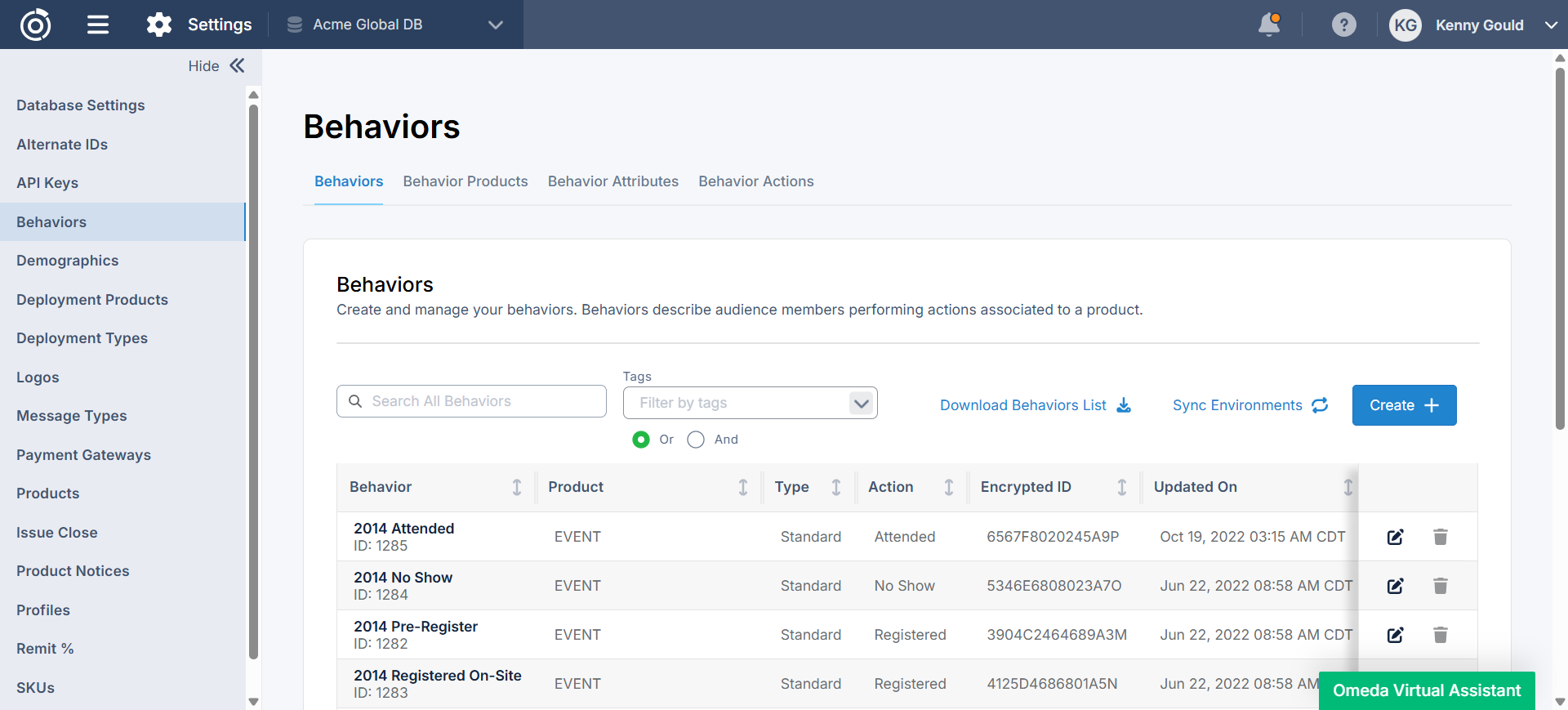The width and height of the screenshot is (1568, 710).
Task: Edit the 2014 Pre-Register behavior
Action: pyautogui.click(x=1395, y=635)
